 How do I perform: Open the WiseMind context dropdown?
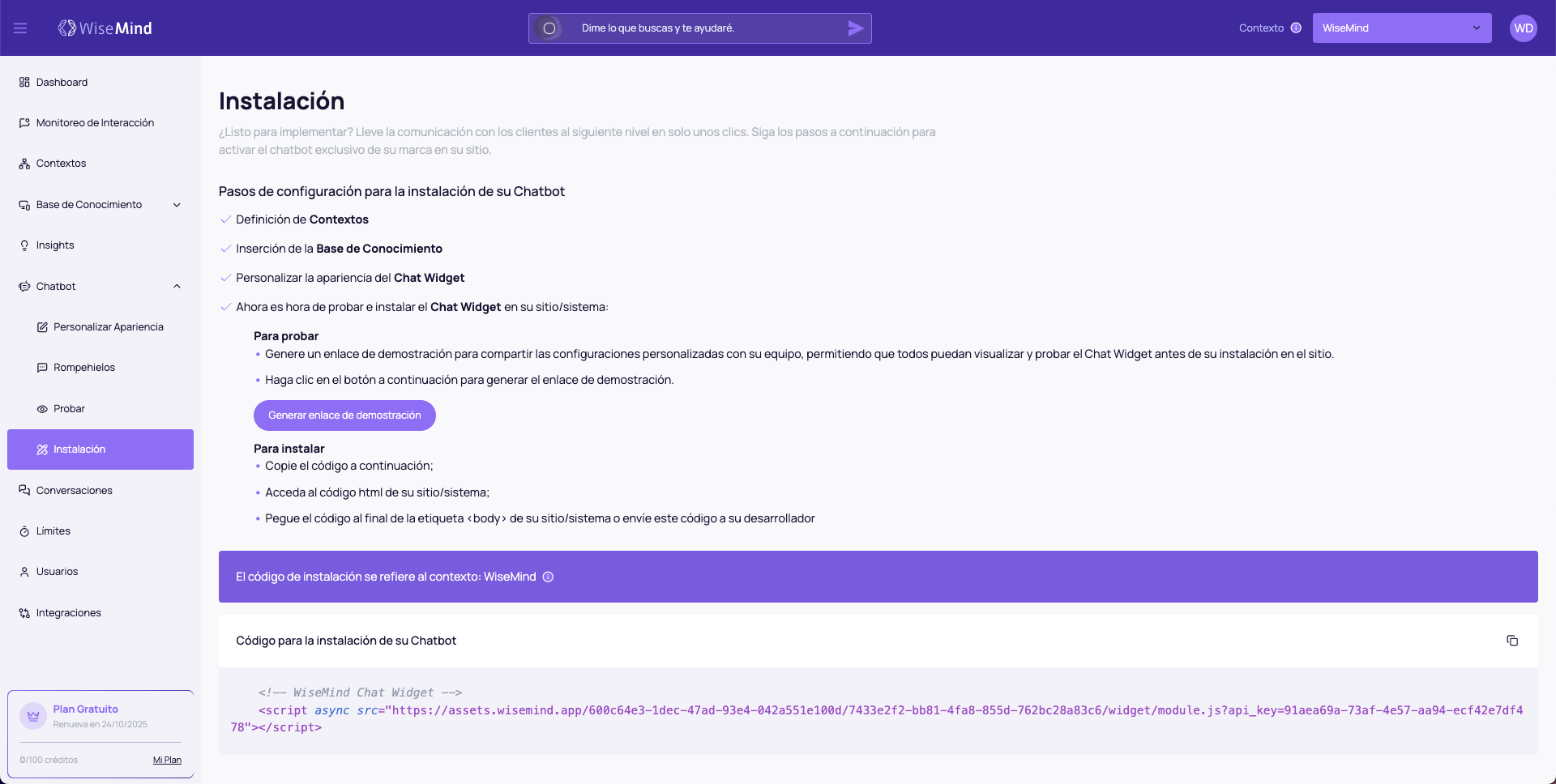1401,28
